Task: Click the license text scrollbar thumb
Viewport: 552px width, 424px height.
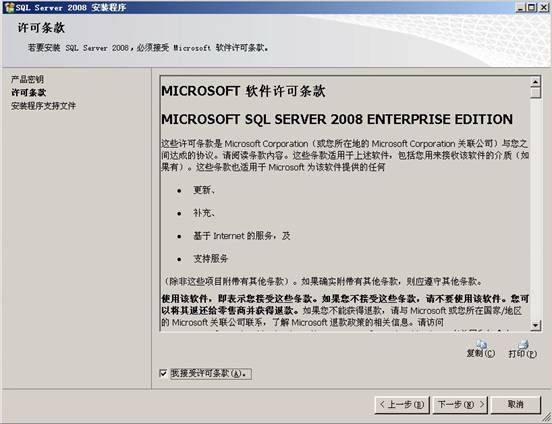Action: coord(535,93)
